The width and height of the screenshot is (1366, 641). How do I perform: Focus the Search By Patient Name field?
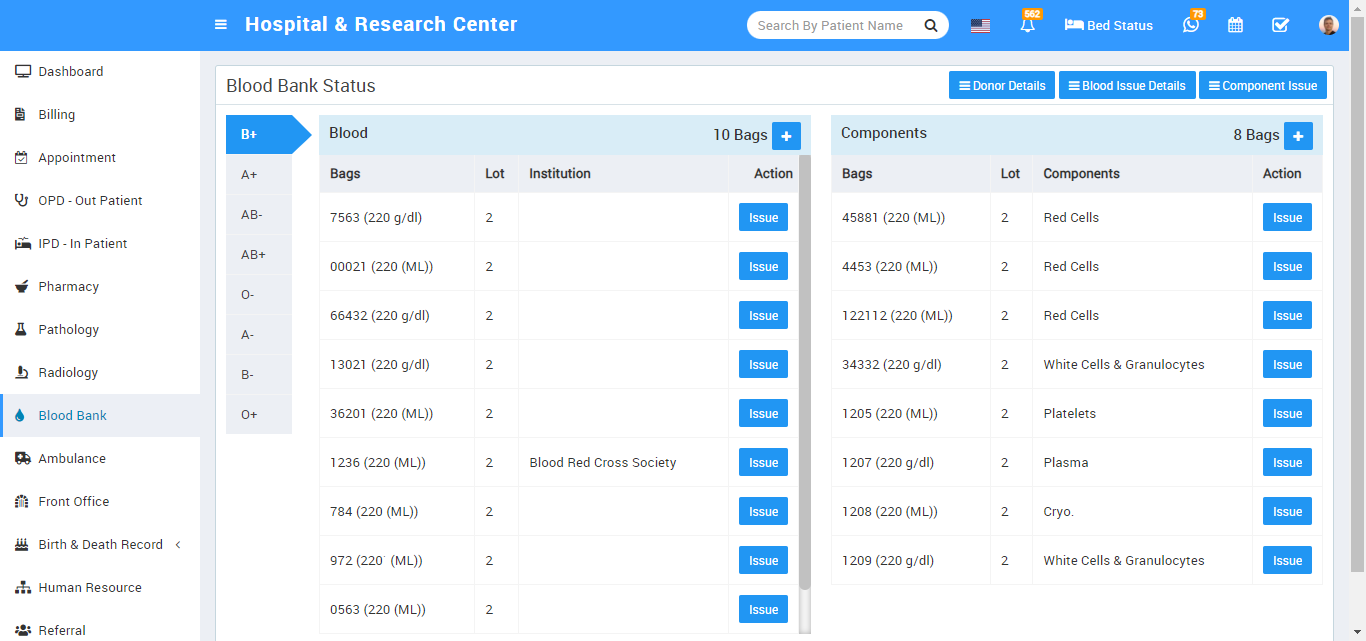832,26
